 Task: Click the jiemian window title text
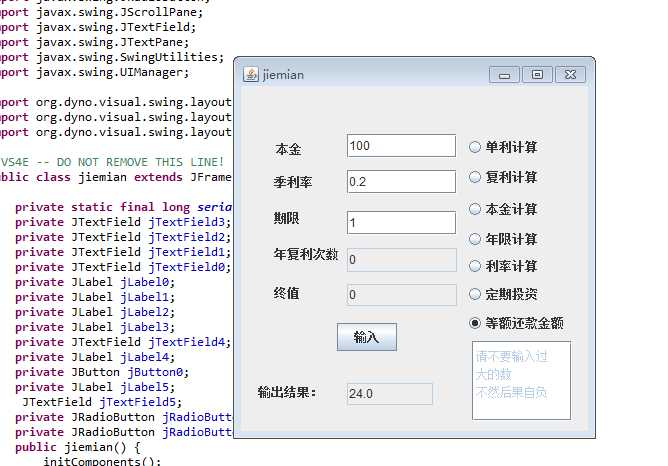[283, 75]
